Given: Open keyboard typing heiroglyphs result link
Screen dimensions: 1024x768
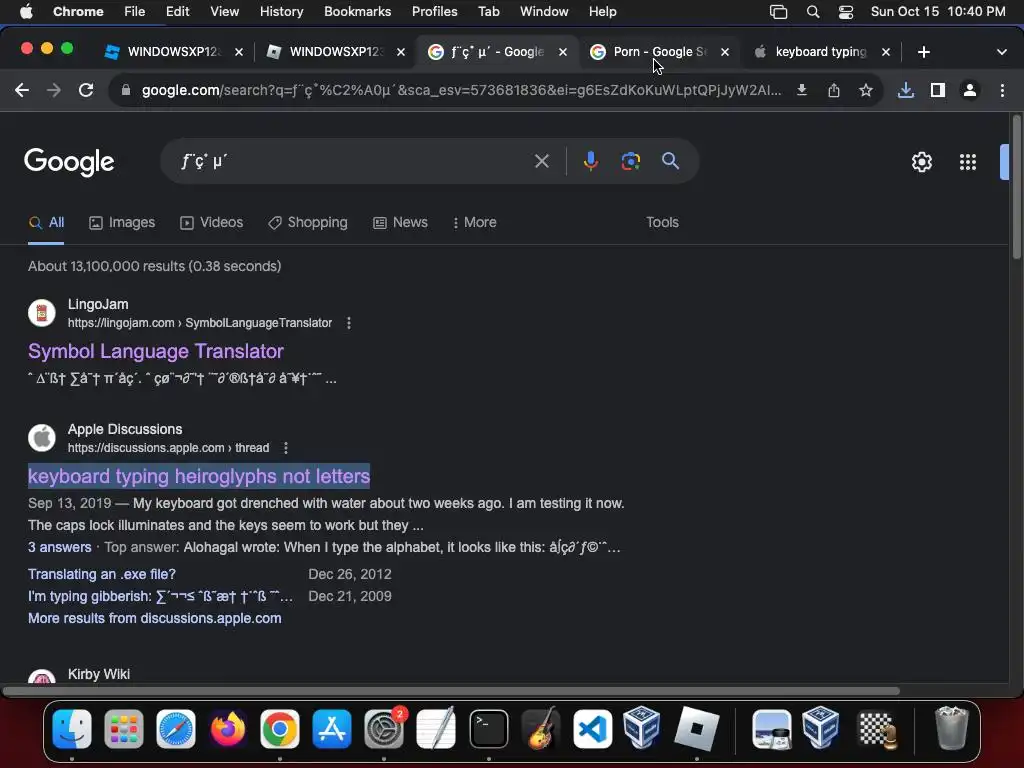Looking at the screenshot, I should click(x=199, y=476).
